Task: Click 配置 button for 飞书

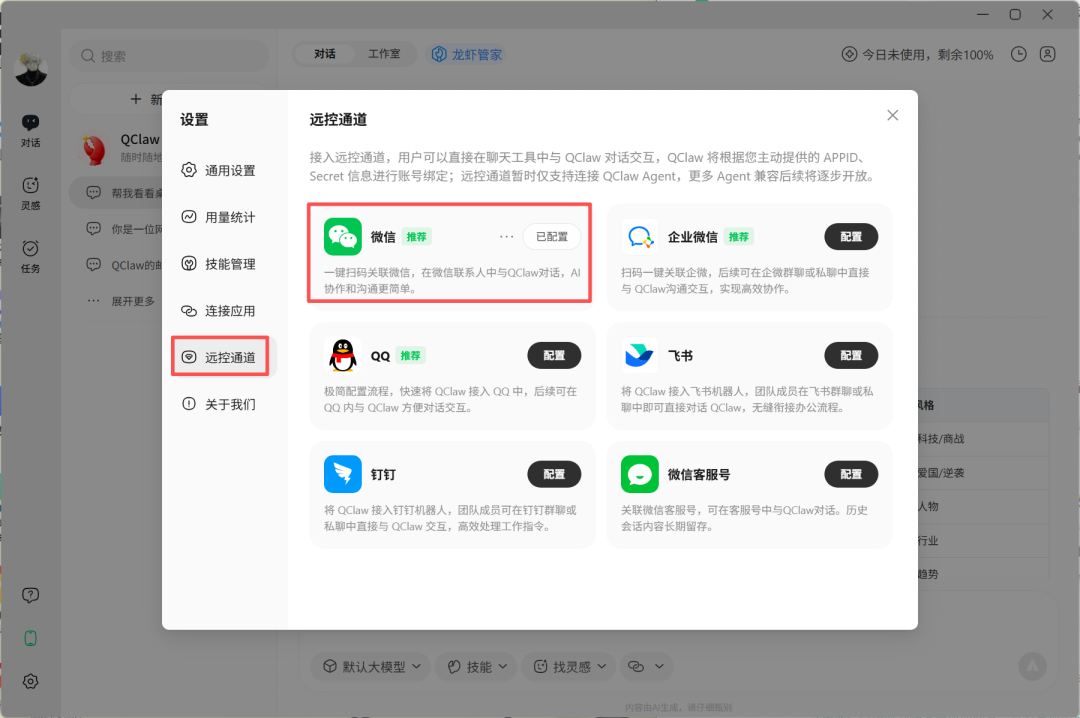Action: (851, 356)
